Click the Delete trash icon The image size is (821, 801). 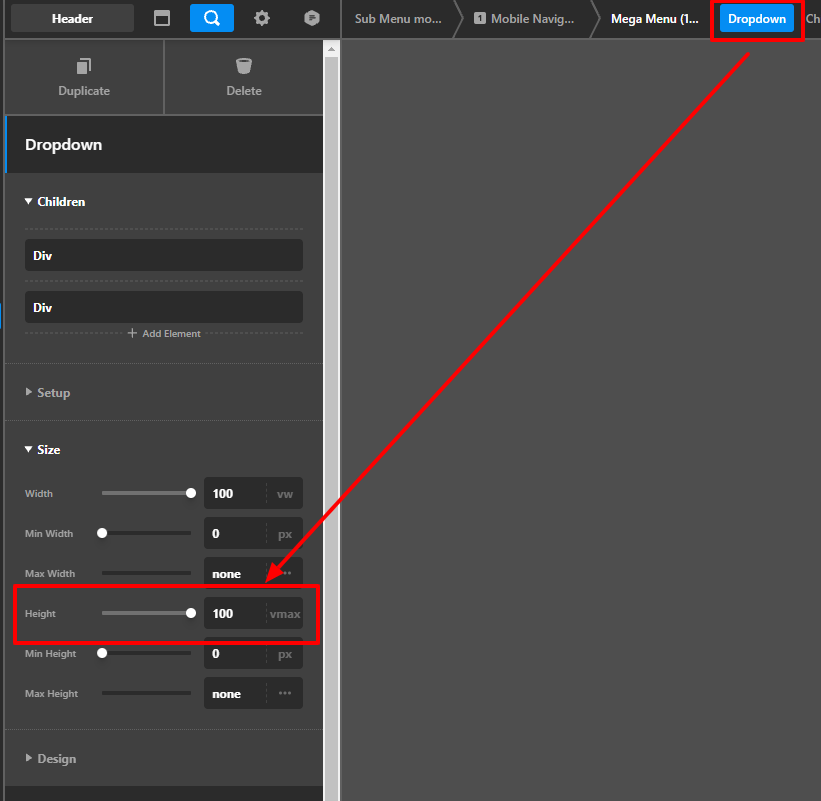point(244,67)
